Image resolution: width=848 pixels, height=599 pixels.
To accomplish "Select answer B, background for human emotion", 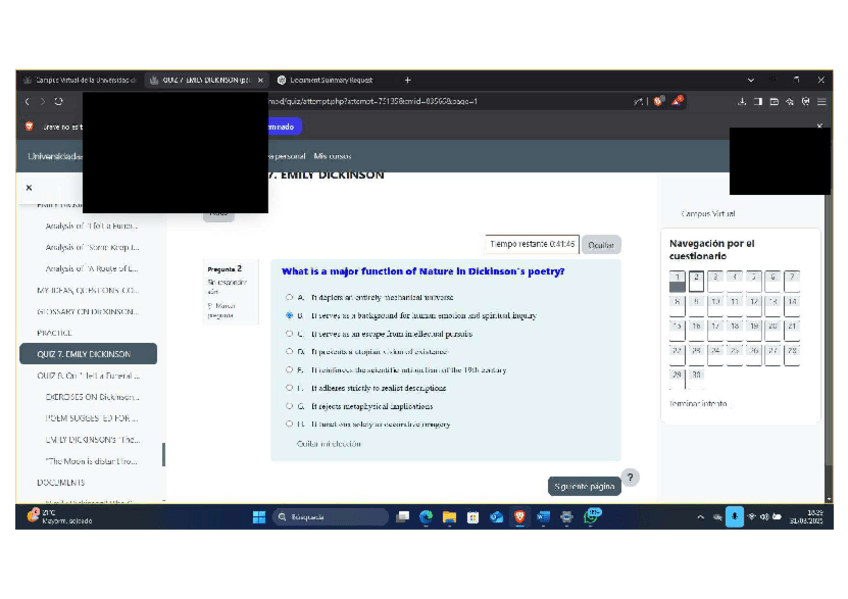I will click(289, 315).
